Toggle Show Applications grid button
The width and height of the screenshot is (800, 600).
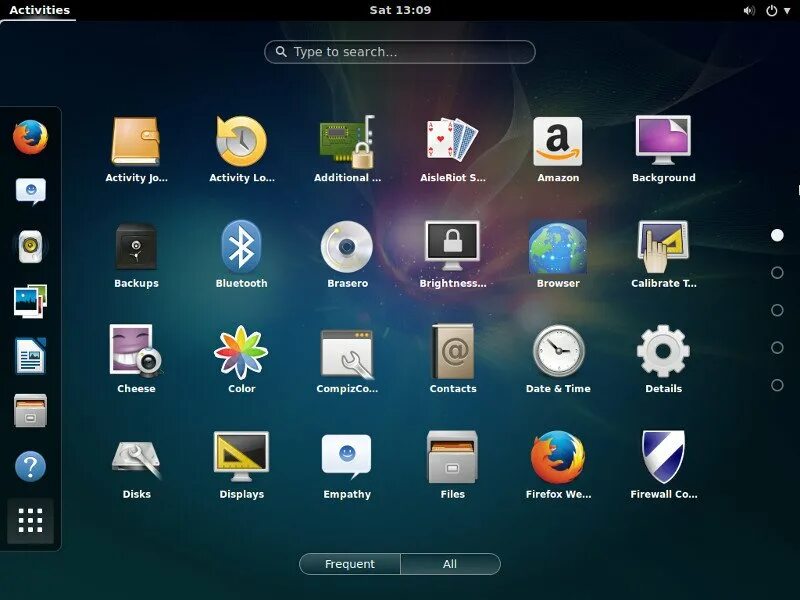(x=31, y=520)
